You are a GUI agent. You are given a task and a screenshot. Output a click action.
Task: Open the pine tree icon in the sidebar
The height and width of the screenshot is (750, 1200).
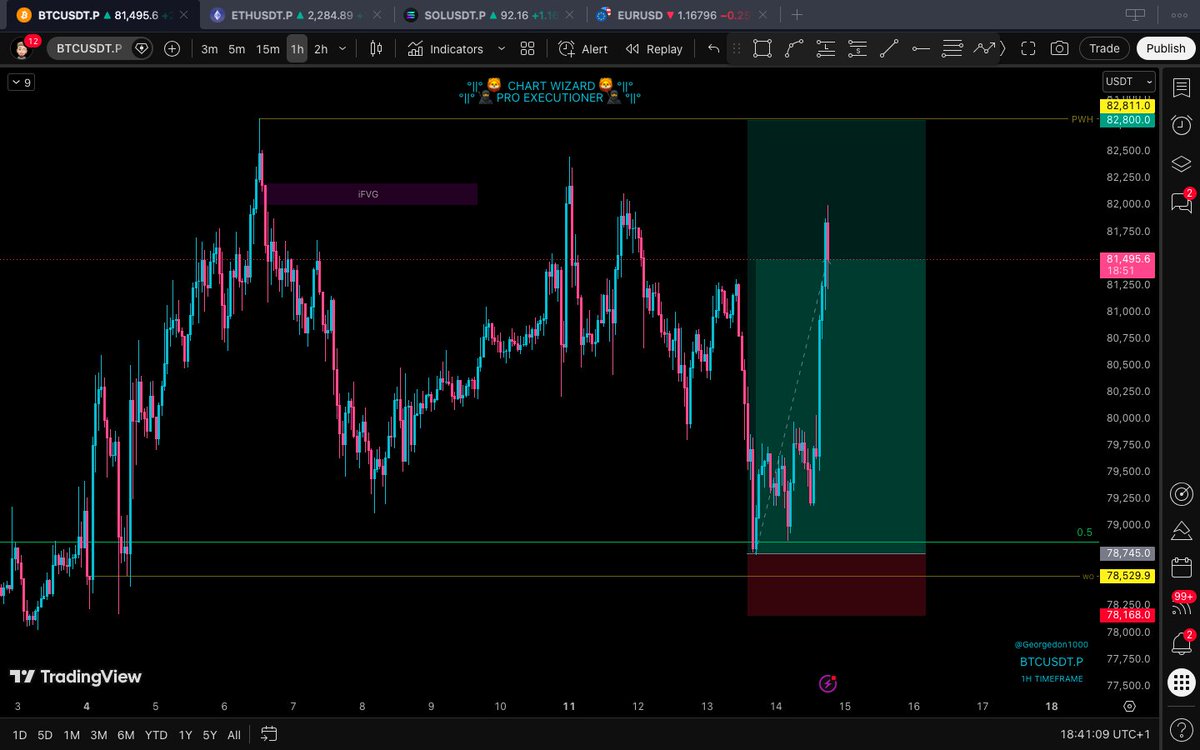[x=1181, y=531]
